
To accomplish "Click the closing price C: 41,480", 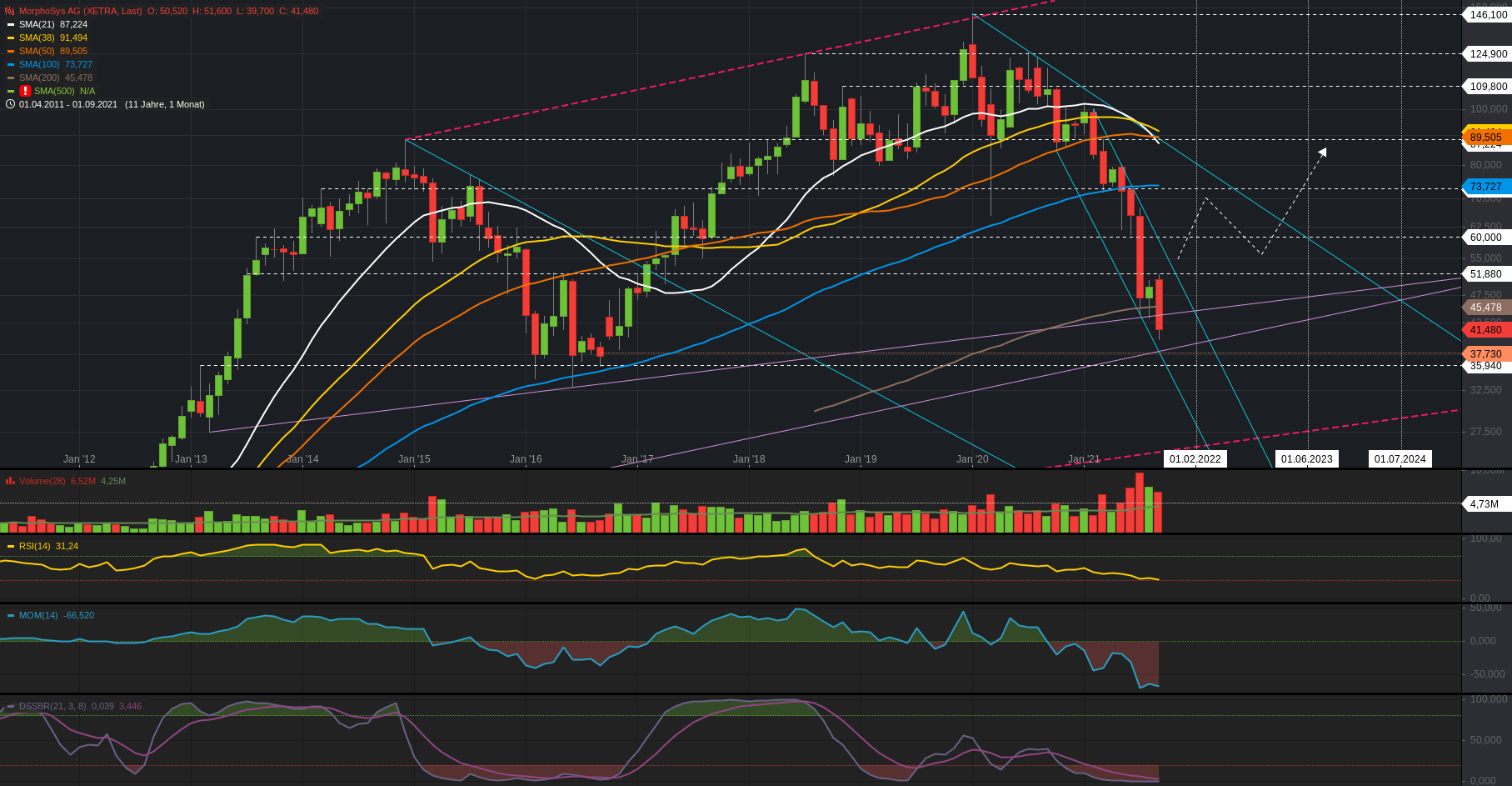I will click(298, 11).
